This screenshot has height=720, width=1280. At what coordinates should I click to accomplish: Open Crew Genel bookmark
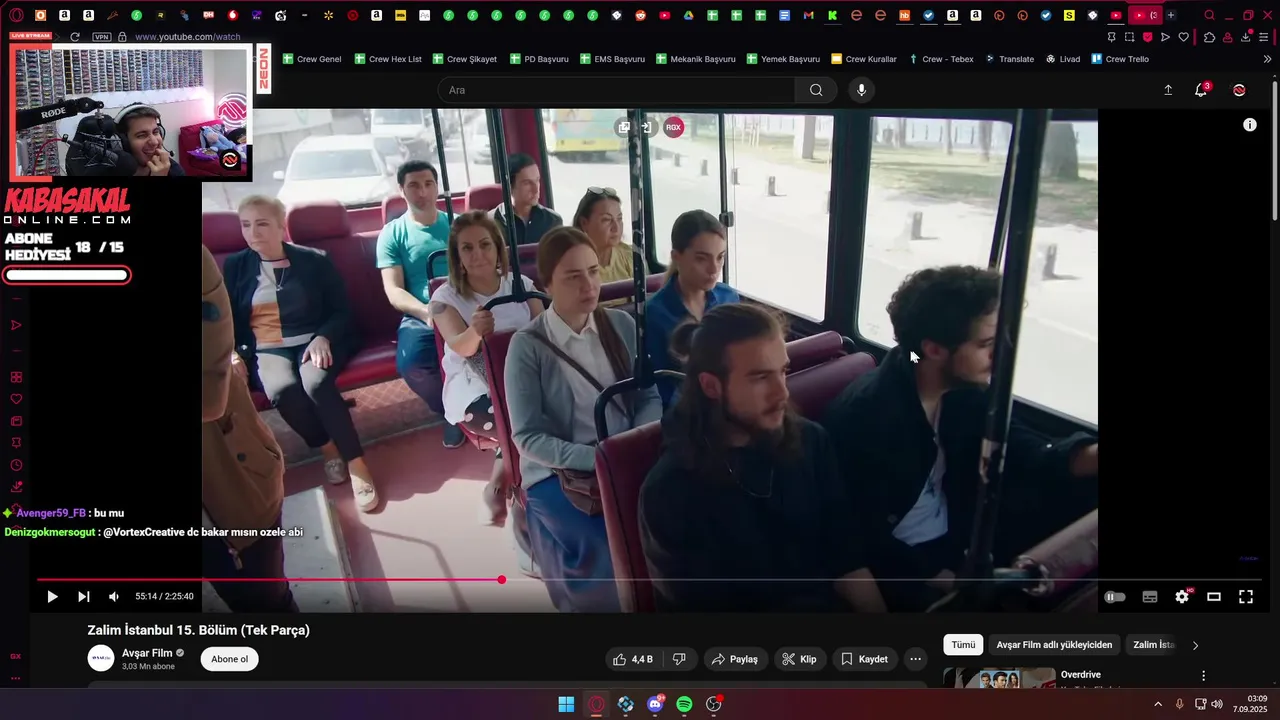(x=312, y=59)
